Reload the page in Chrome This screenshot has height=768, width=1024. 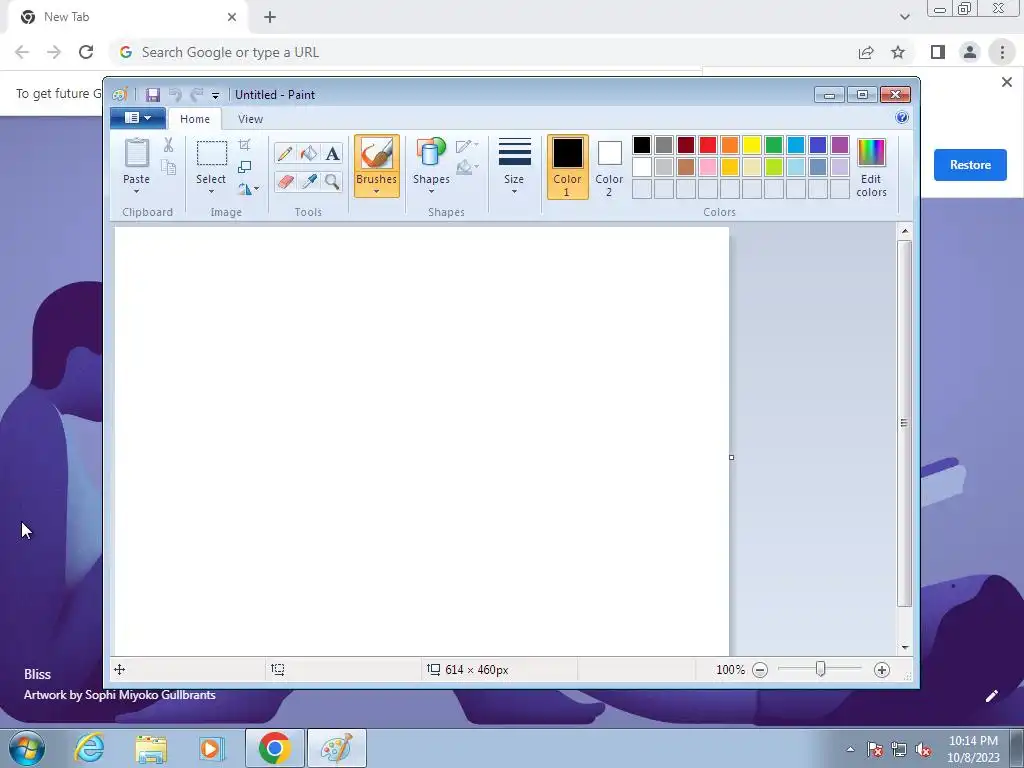pyautogui.click(x=86, y=52)
